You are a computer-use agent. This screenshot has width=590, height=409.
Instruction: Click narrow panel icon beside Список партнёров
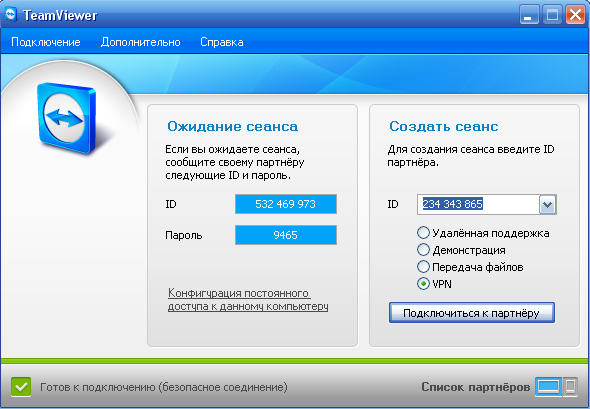pyautogui.click(x=570, y=386)
